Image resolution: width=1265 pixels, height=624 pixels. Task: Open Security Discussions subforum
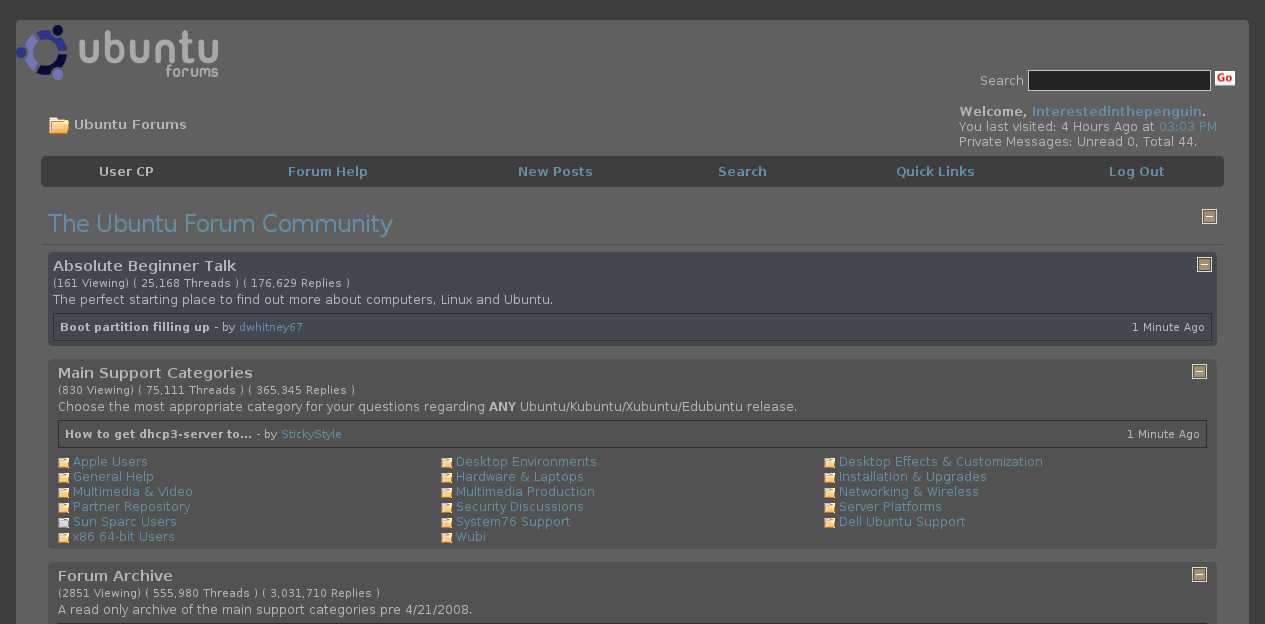click(x=520, y=507)
